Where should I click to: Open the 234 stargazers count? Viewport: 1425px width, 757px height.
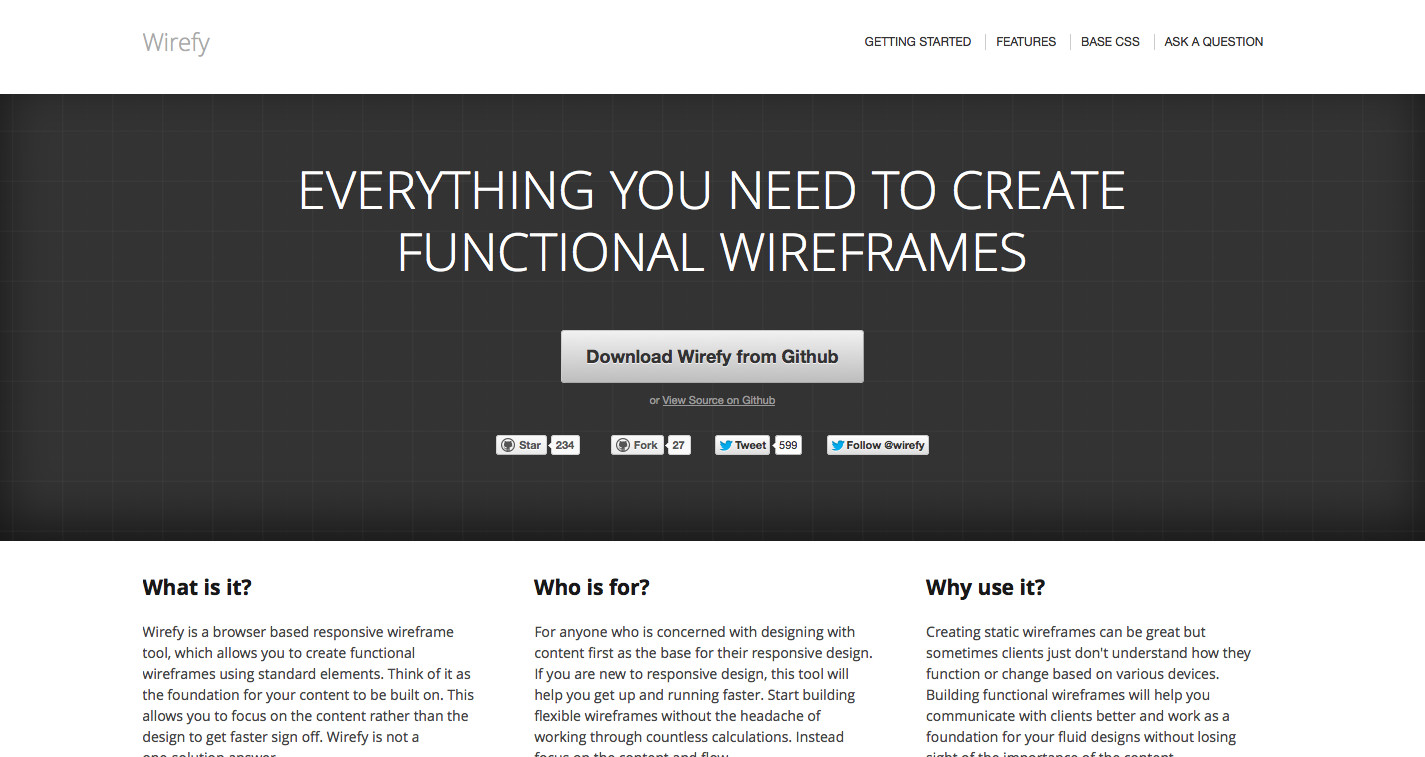[565, 445]
